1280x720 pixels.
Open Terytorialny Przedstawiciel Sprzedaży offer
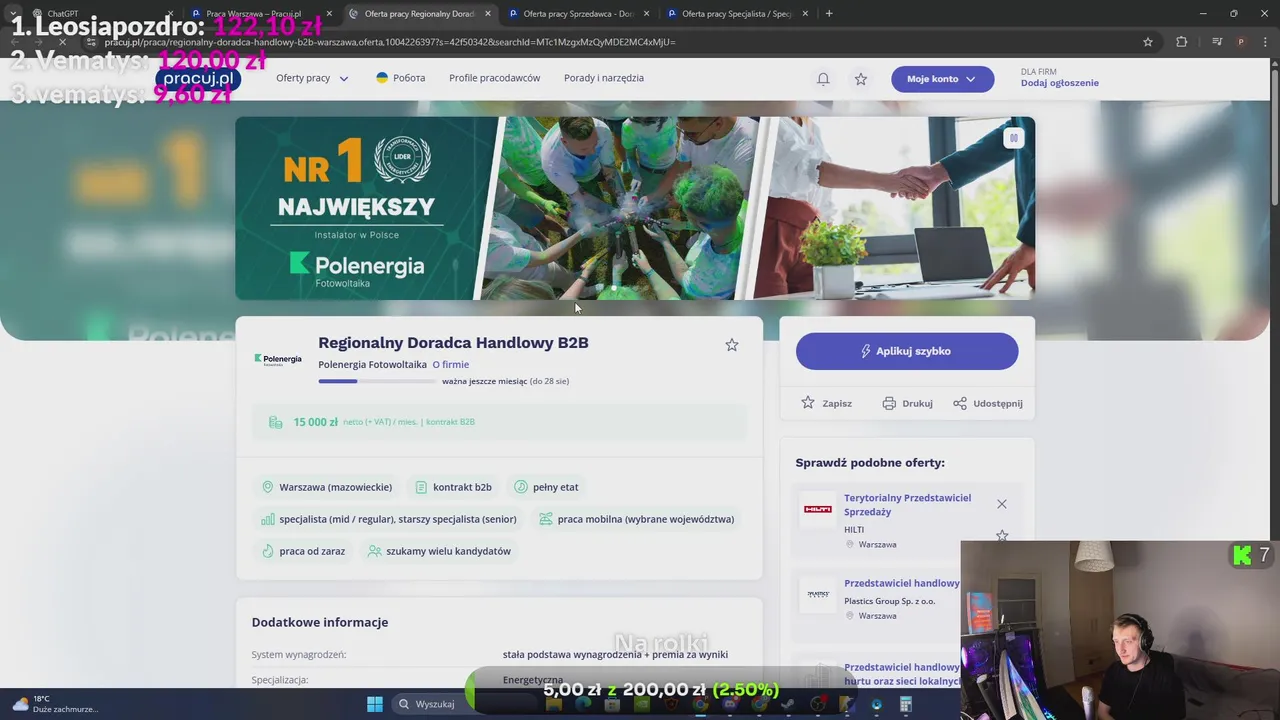coord(907,505)
